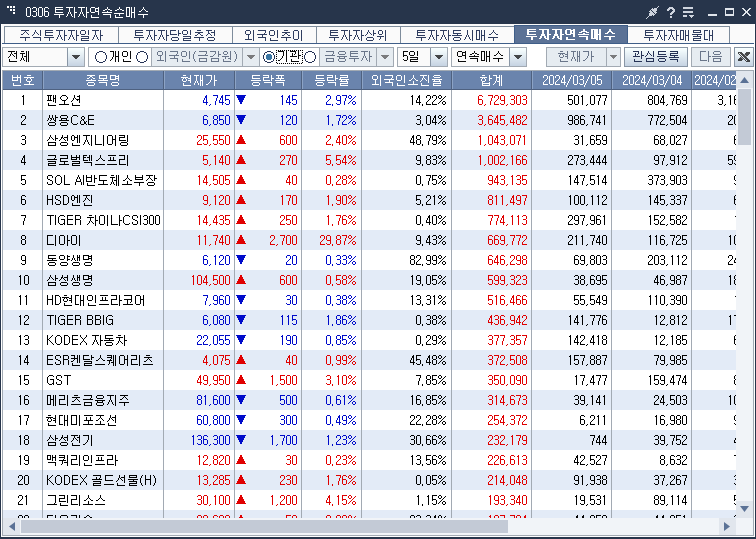Select the 글로벌텍스프리 stock name
756x539 pixels.
[88, 160]
